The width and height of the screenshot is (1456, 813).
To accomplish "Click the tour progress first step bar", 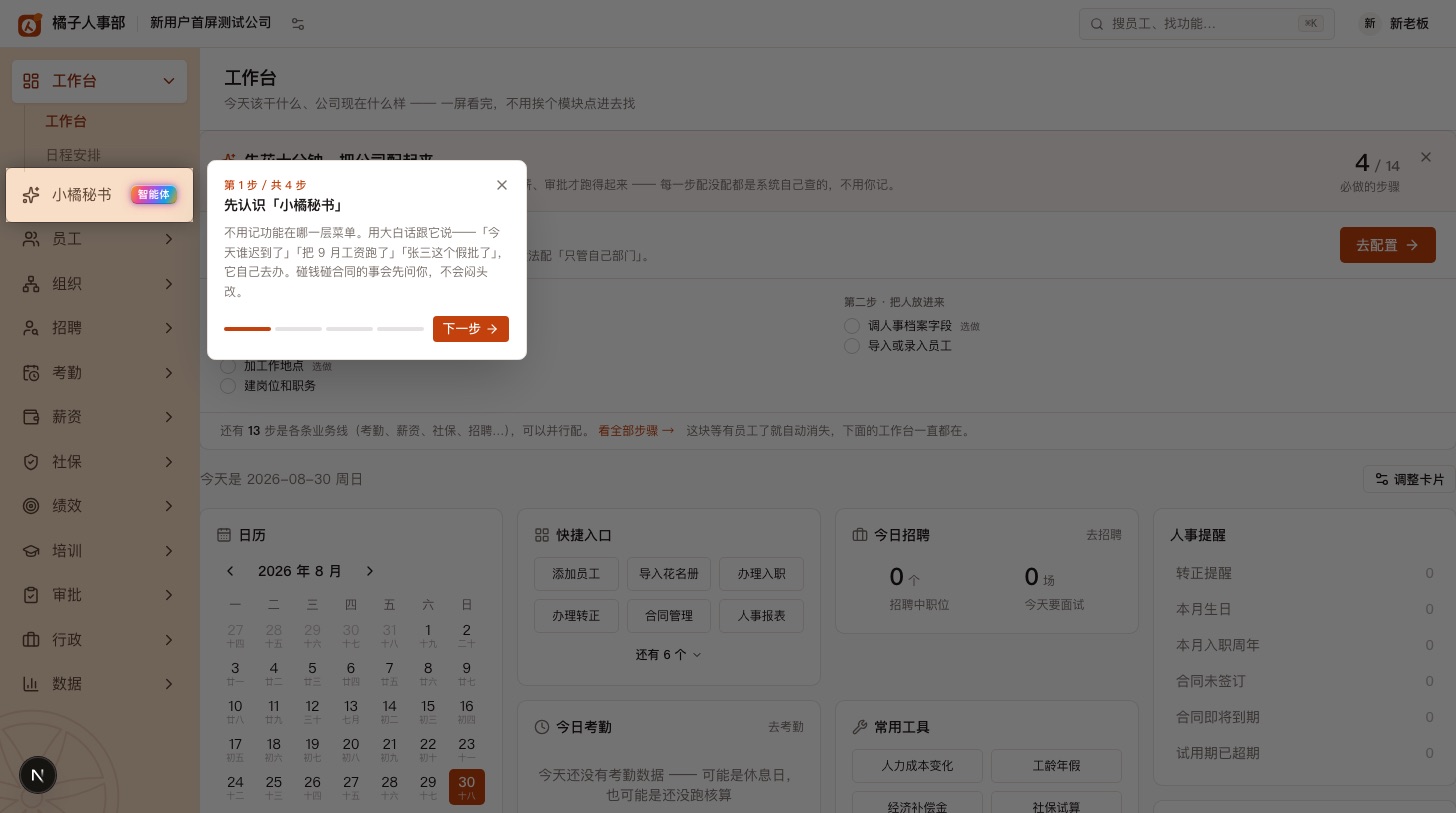I will pyautogui.click(x=247, y=329).
